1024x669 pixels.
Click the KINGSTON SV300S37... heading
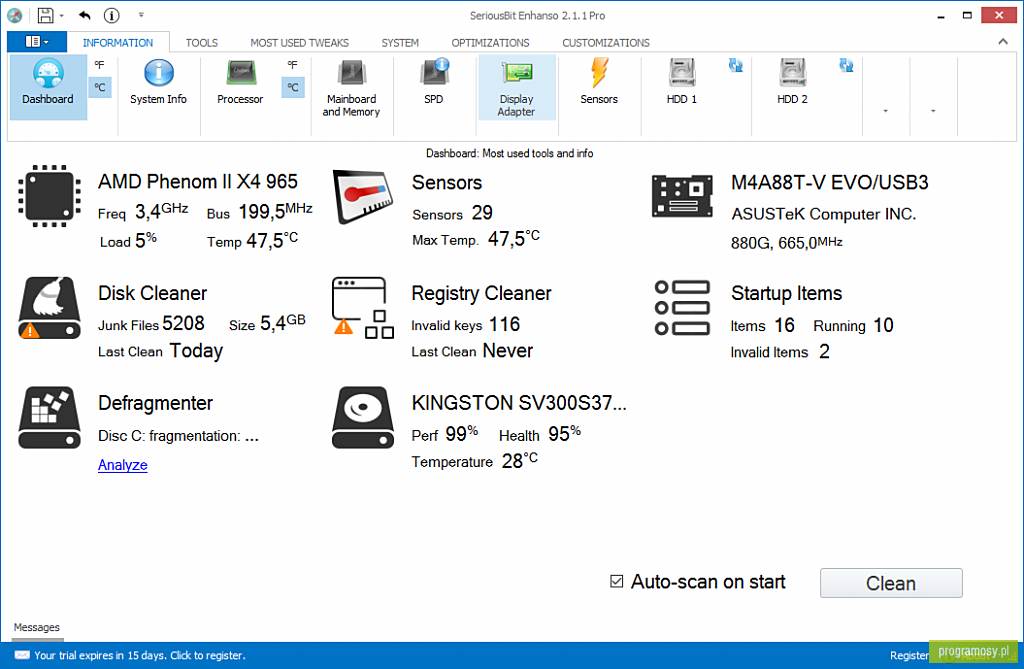coord(519,403)
